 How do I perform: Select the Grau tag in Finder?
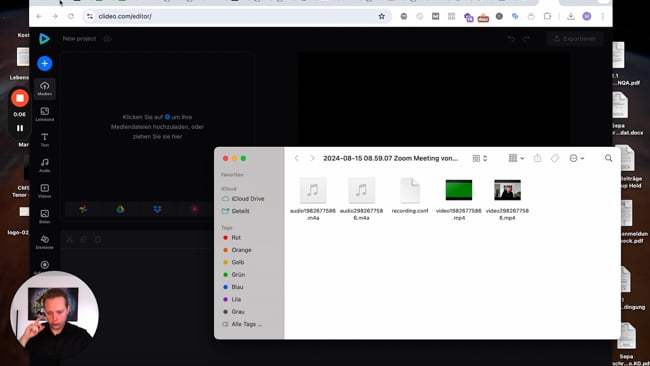click(x=234, y=312)
